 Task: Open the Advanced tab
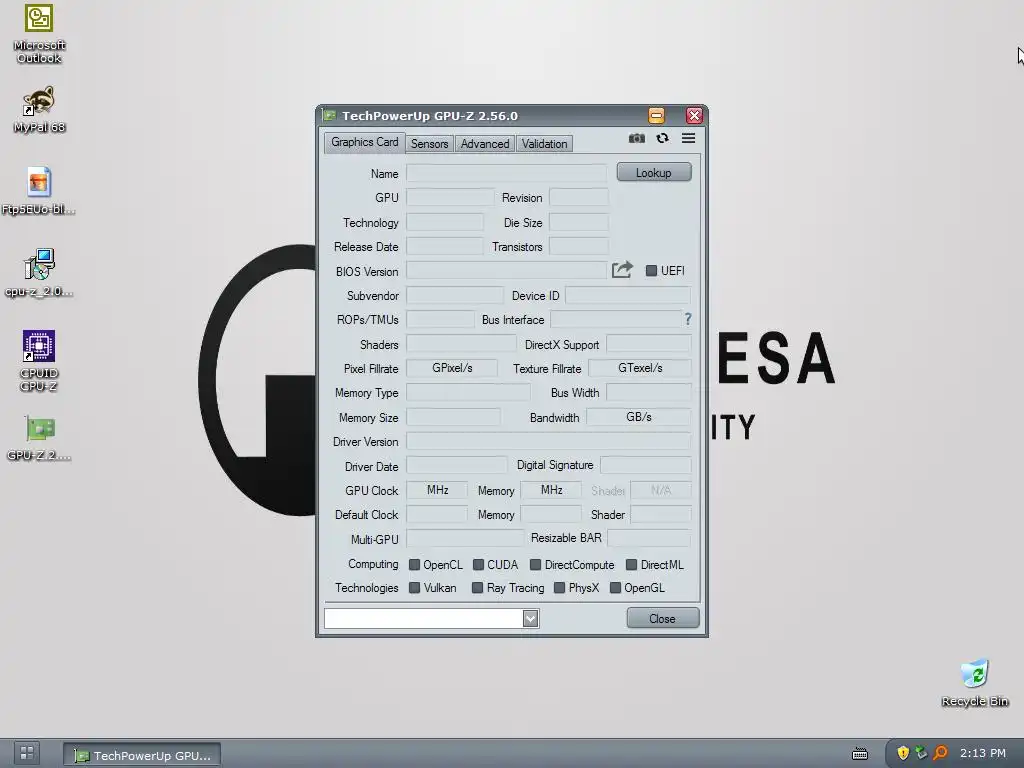coord(485,144)
